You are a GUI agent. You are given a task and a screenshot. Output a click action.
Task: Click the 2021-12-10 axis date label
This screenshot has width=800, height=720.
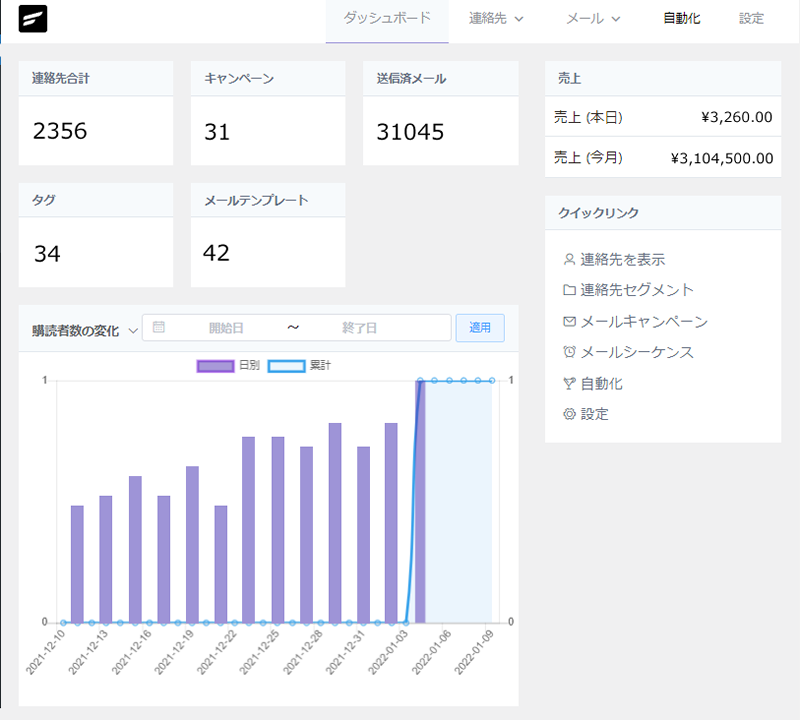(x=46, y=652)
